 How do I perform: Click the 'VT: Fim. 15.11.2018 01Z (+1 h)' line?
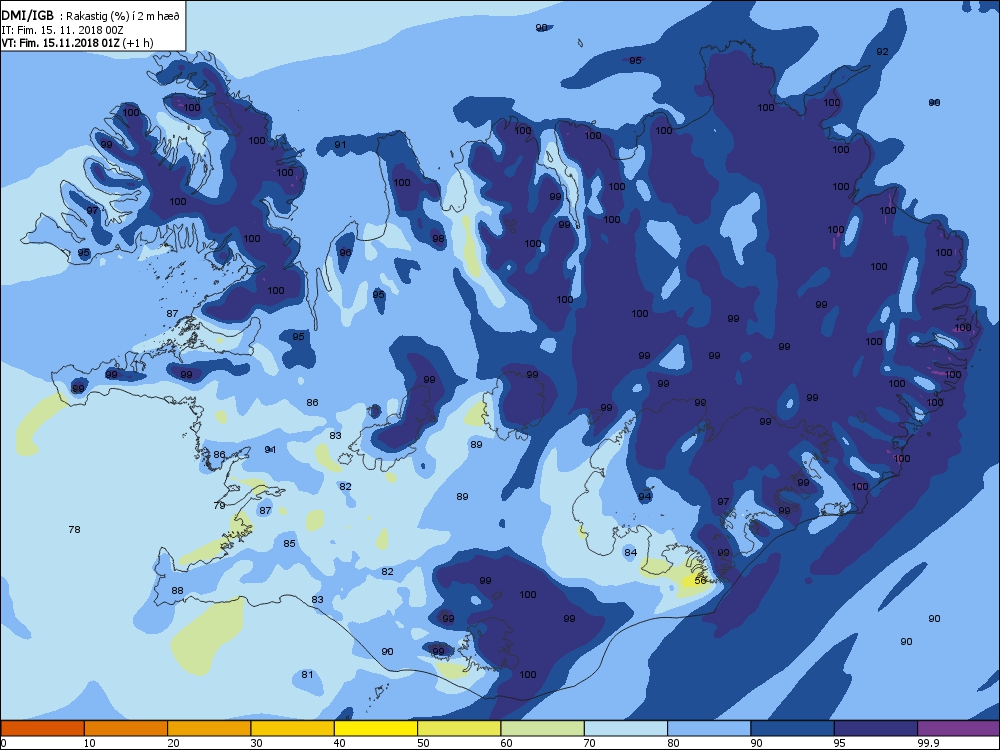tap(77, 43)
